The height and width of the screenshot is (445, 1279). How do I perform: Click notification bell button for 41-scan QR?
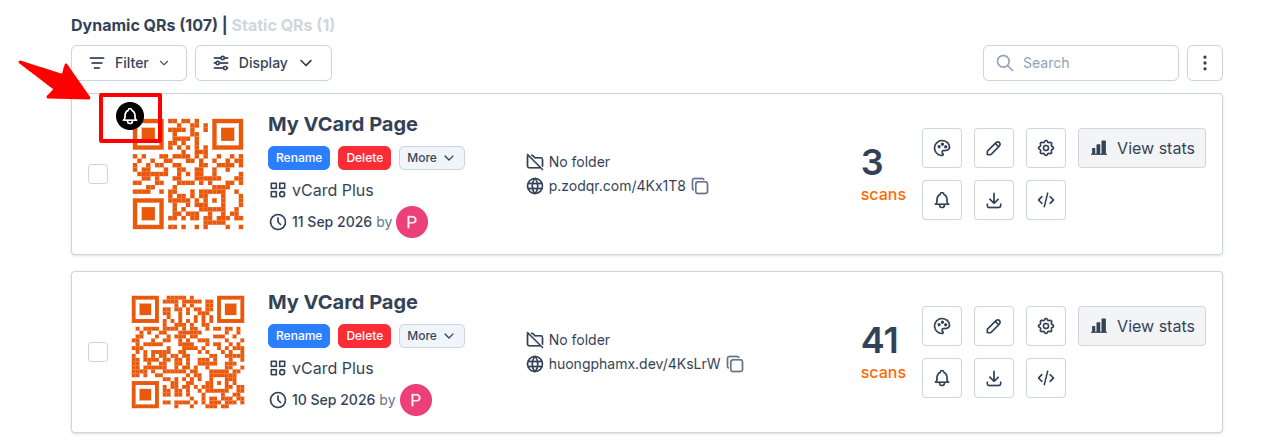pos(941,378)
